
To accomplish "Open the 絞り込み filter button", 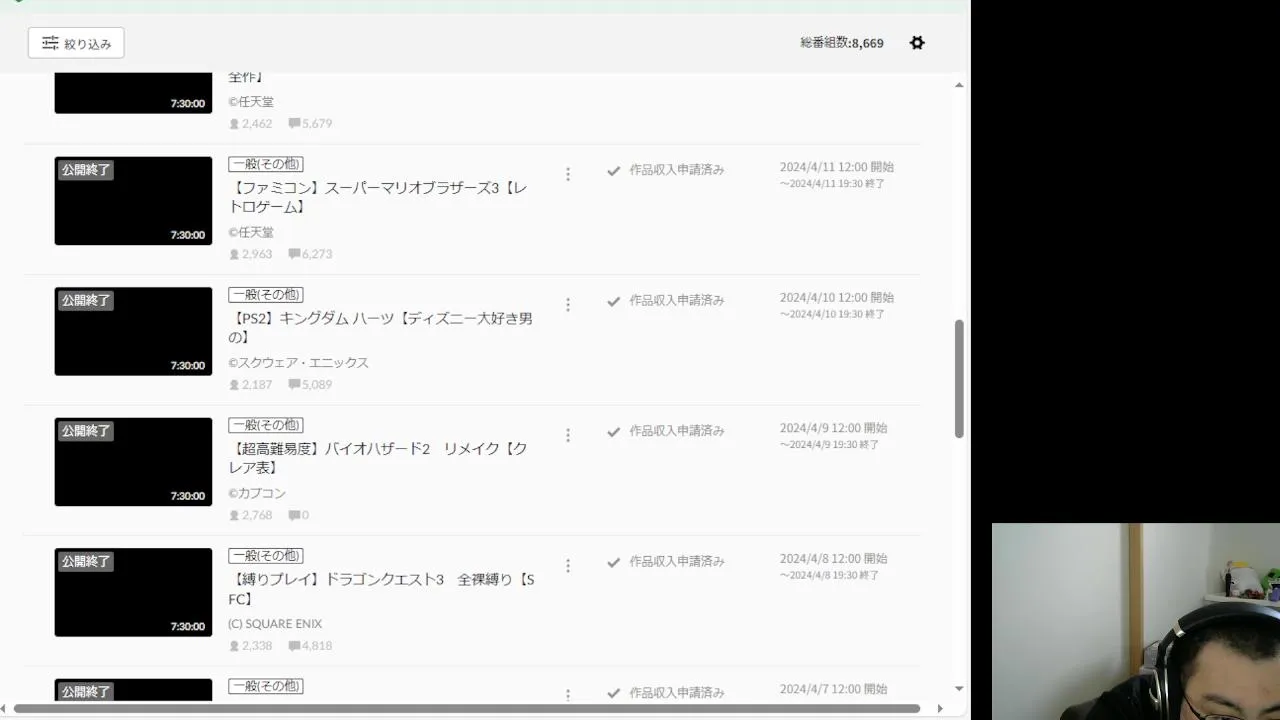I will [76, 43].
